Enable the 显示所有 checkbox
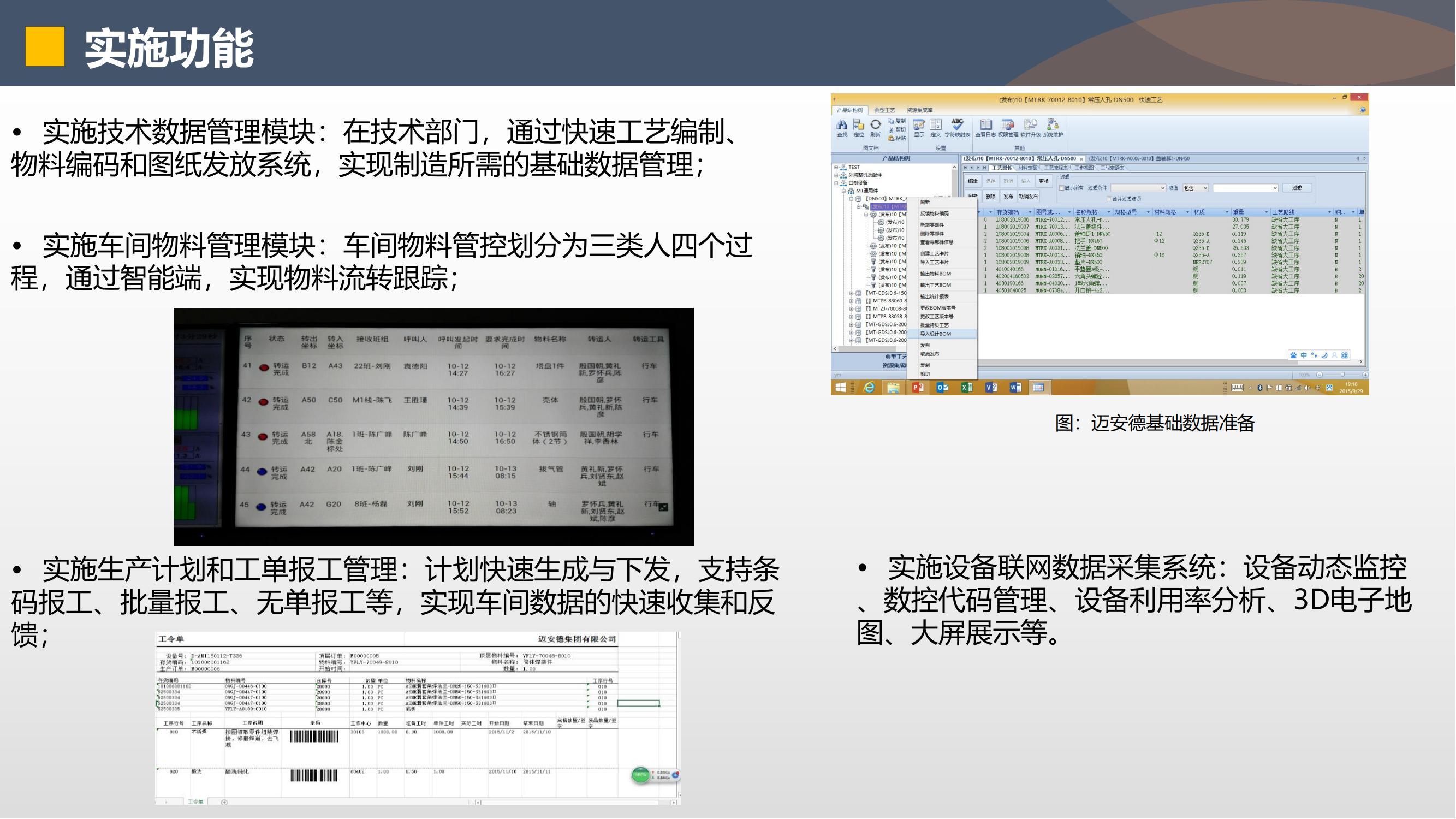Screen dimensions: 1456x819 [1062, 188]
